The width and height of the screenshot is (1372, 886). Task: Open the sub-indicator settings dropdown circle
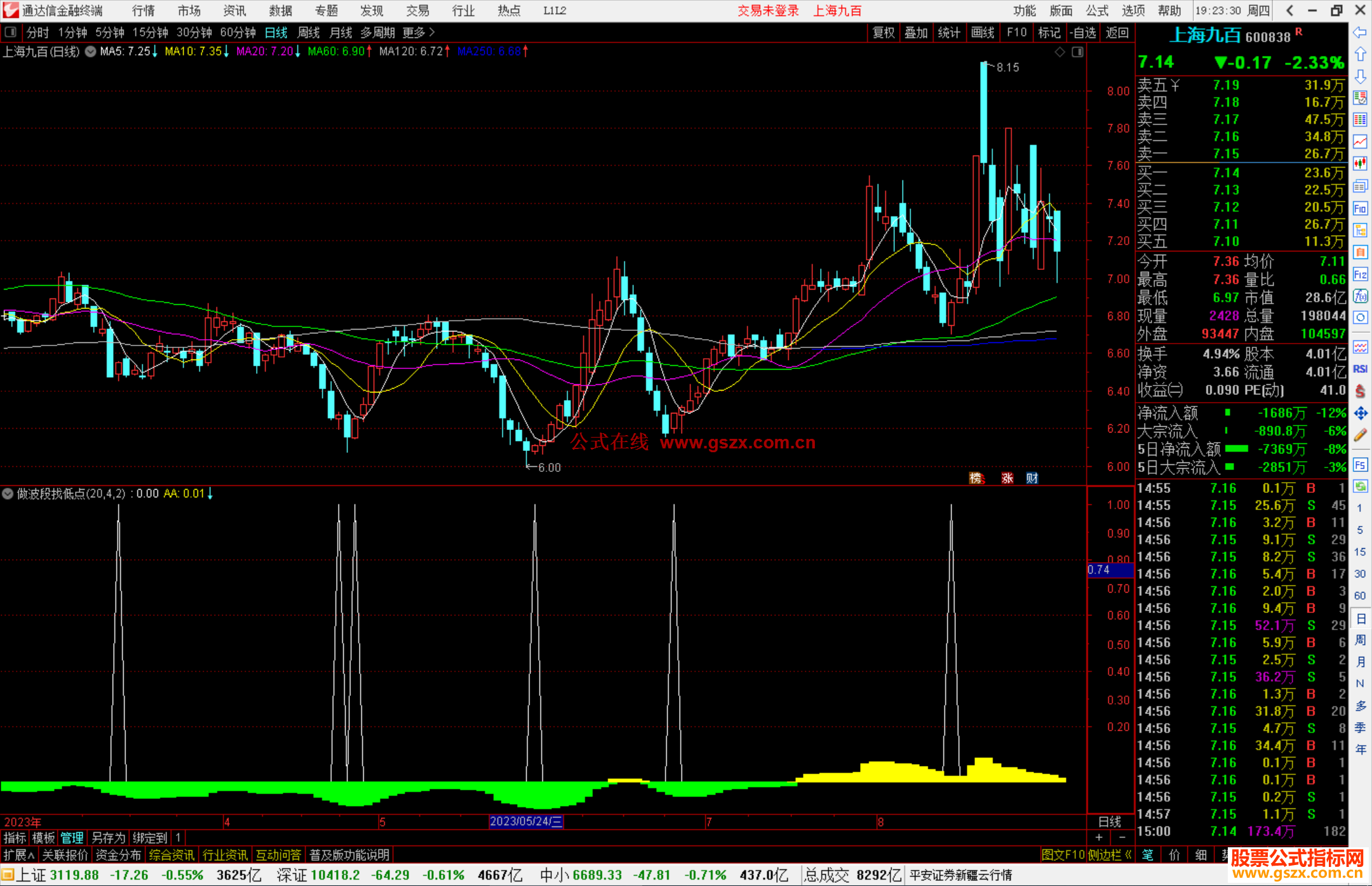coord(8,493)
